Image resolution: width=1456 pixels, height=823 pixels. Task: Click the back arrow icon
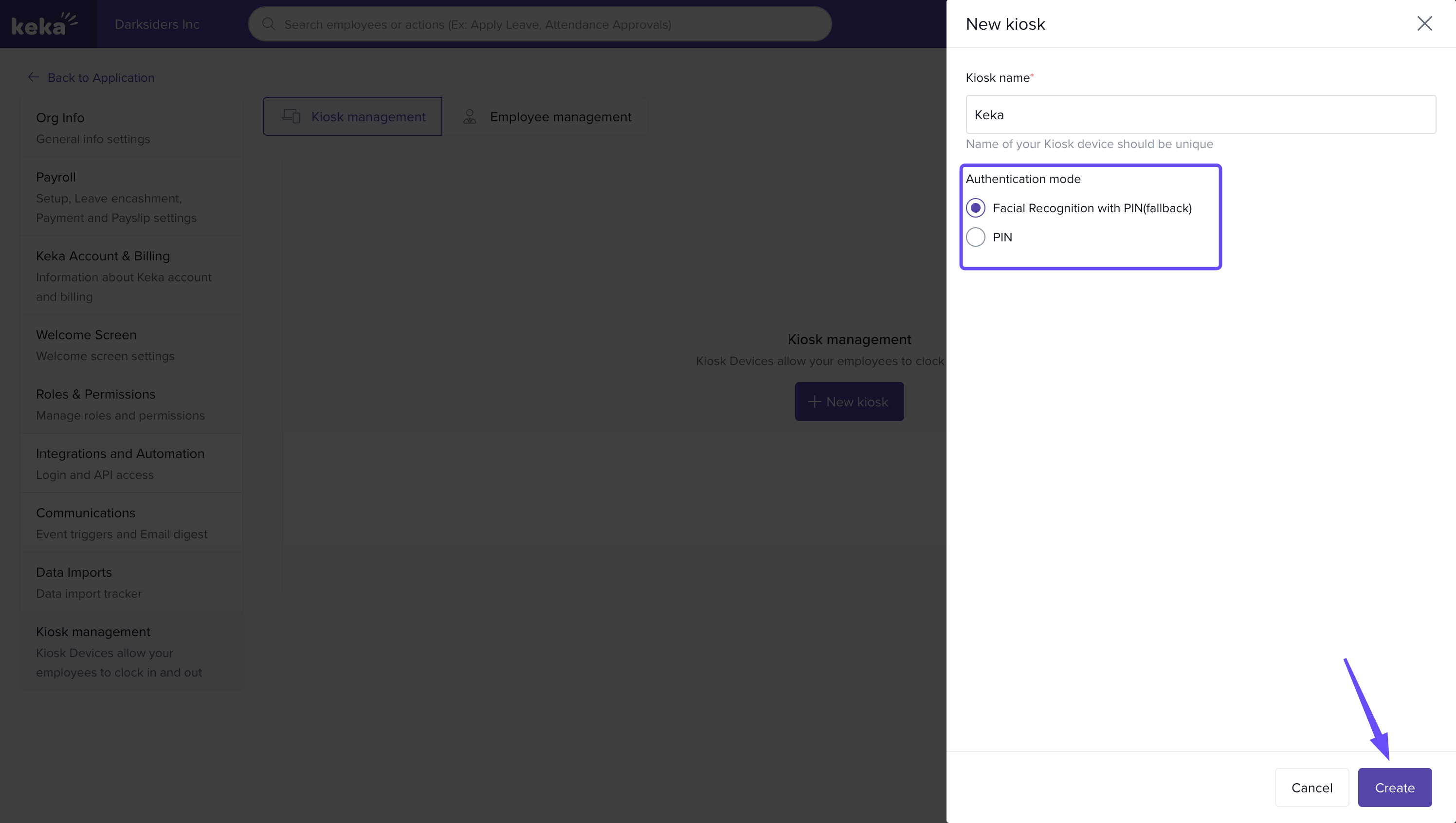(x=34, y=77)
